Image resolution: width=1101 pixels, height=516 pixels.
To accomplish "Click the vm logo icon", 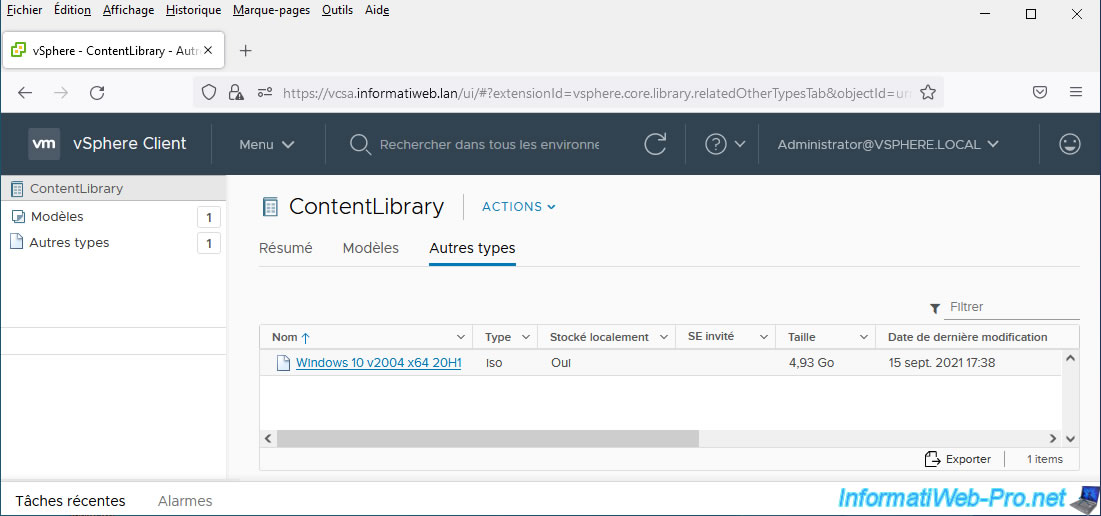I will [44, 144].
